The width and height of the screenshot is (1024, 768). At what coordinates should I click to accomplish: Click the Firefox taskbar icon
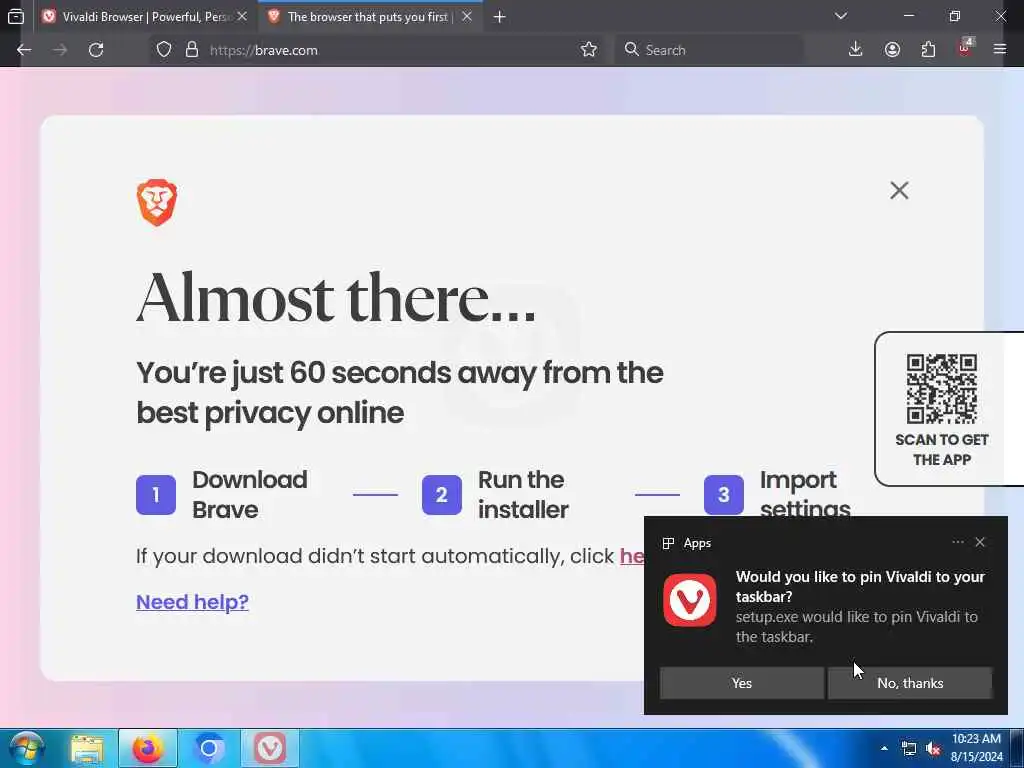pyautogui.click(x=148, y=748)
